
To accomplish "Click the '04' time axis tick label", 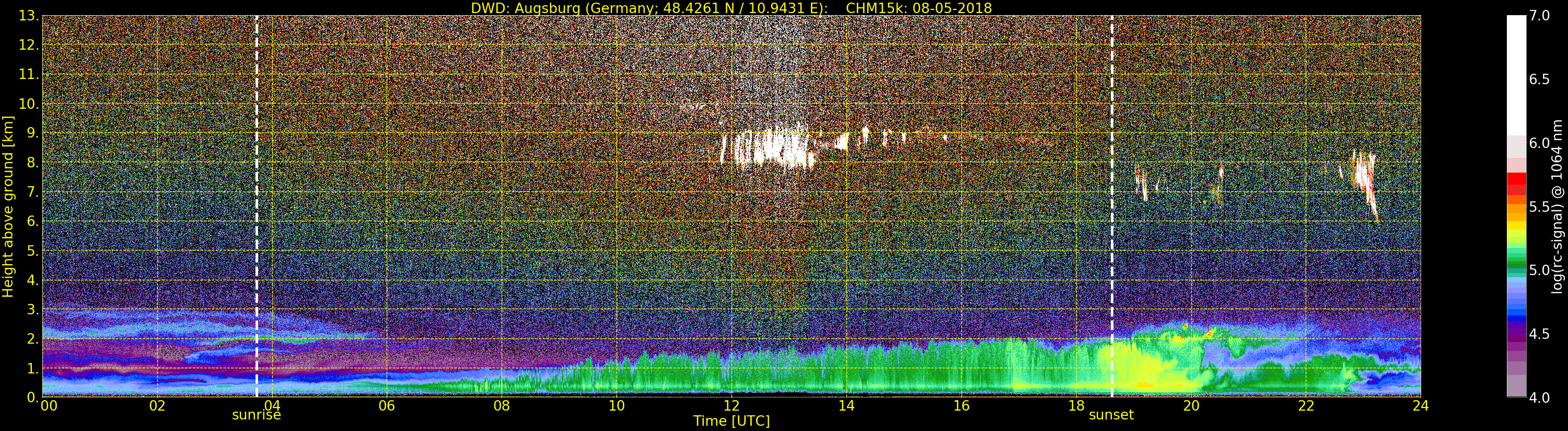I will click(x=272, y=406).
